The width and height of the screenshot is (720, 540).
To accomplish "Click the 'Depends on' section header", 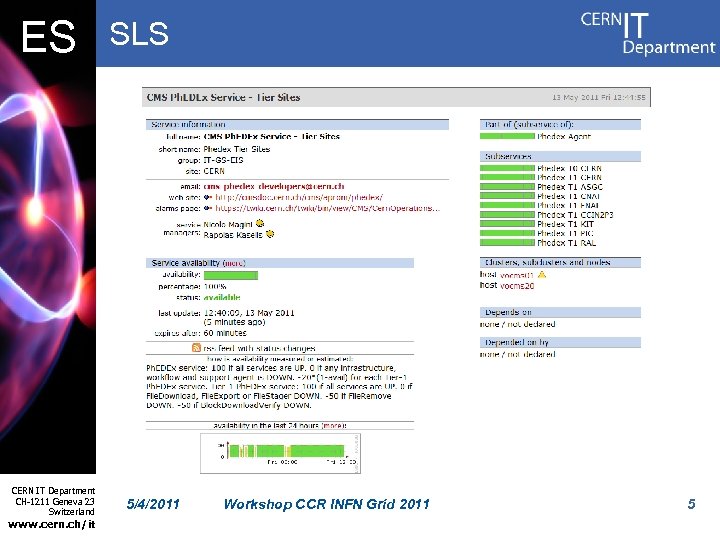I will [560, 313].
